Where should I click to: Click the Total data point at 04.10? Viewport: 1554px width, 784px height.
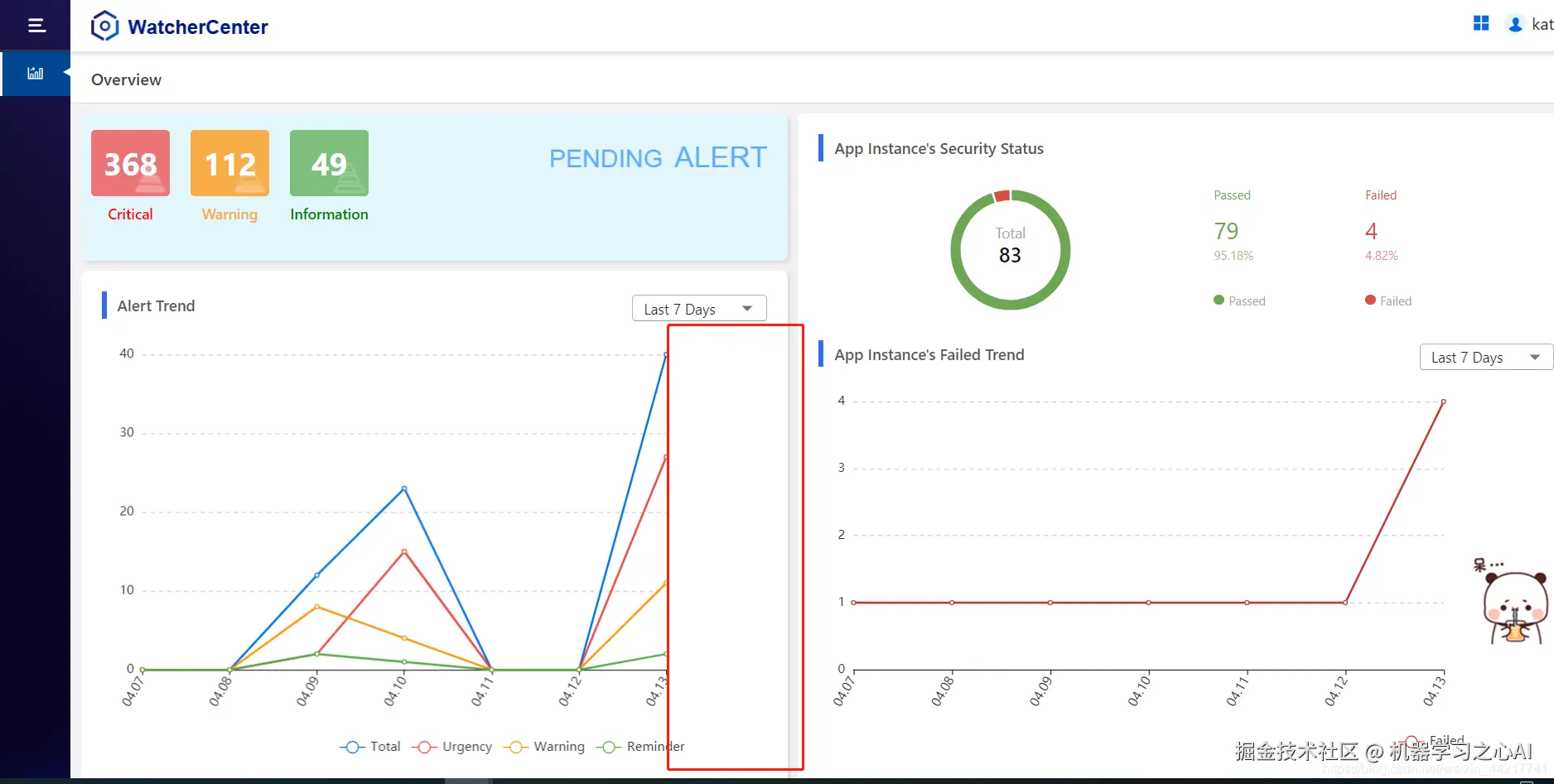coord(404,488)
